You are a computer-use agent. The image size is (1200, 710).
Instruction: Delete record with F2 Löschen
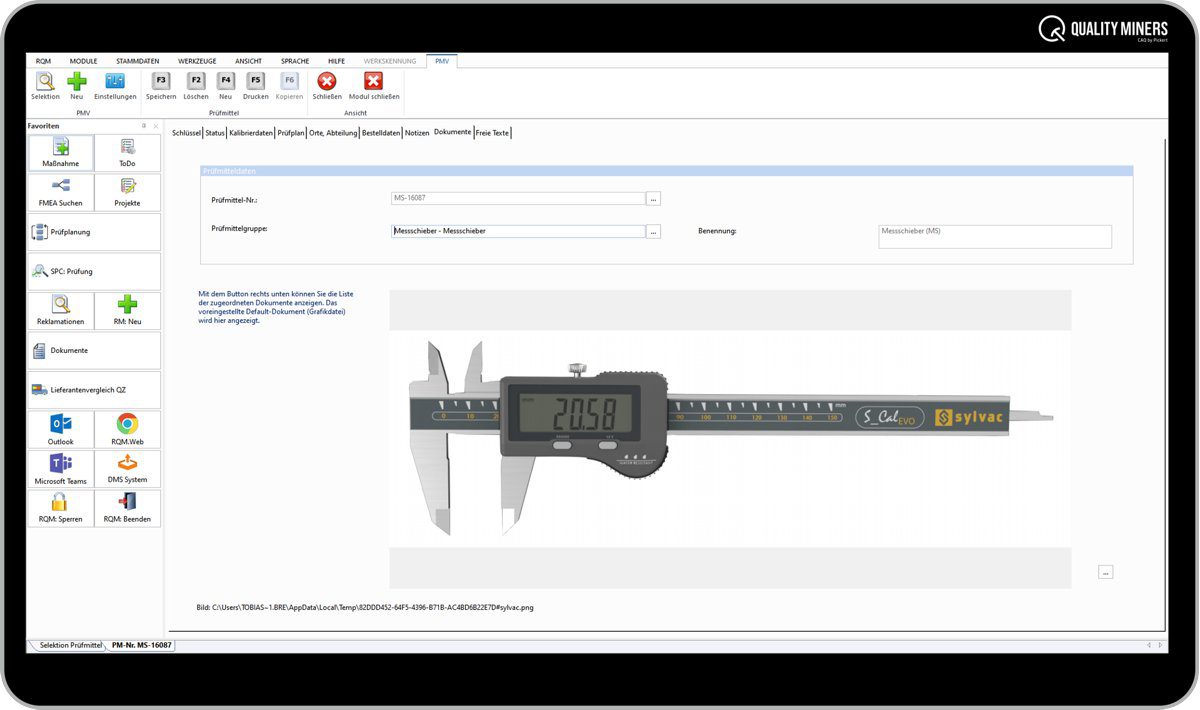[196, 86]
